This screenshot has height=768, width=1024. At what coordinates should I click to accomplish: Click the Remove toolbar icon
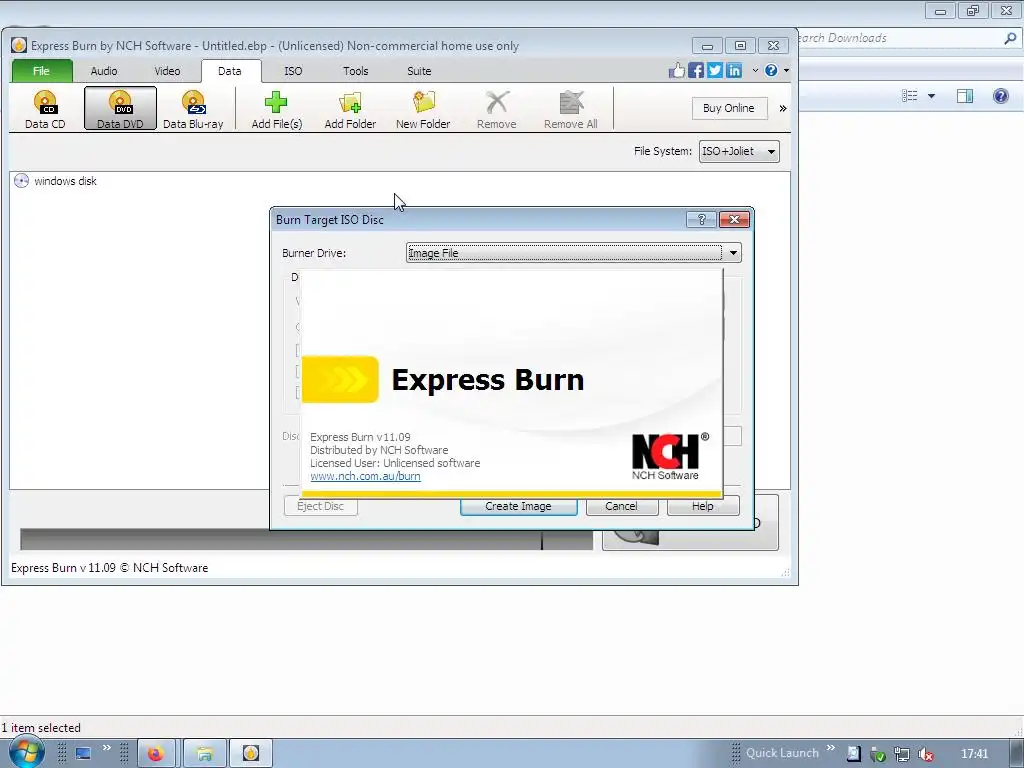[496, 108]
